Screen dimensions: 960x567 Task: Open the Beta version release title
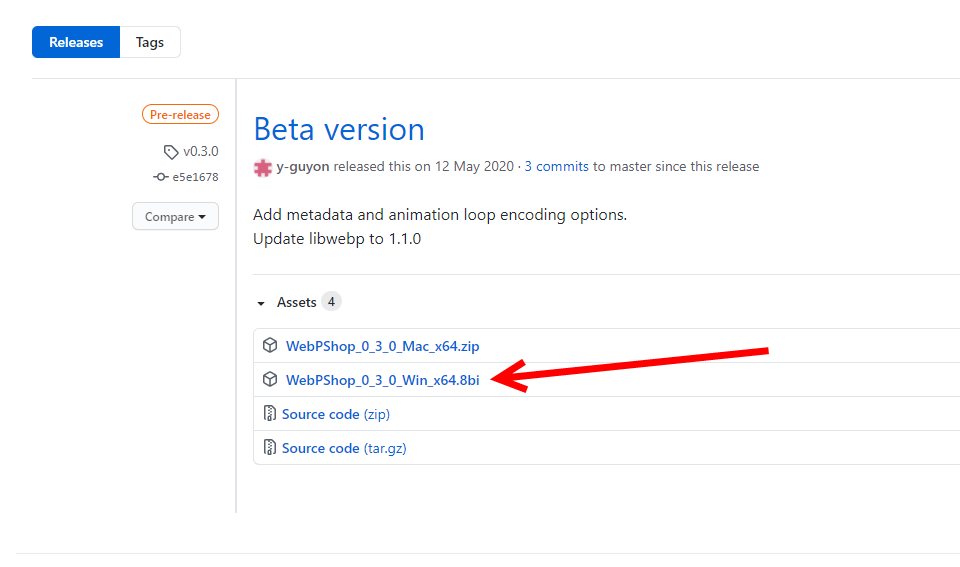(339, 129)
